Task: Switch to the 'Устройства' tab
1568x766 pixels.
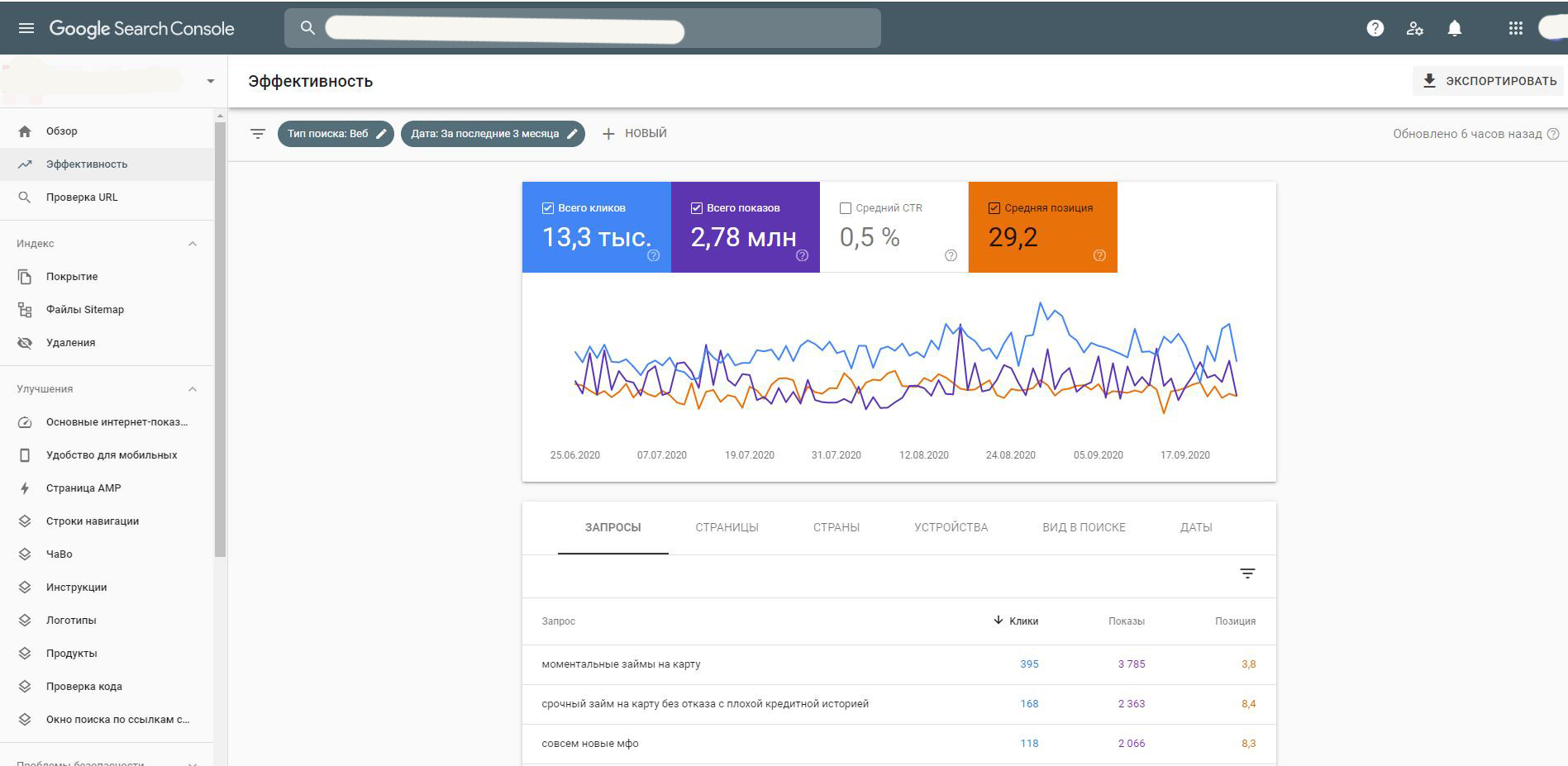Action: pyautogui.click(x=951, y=527)
